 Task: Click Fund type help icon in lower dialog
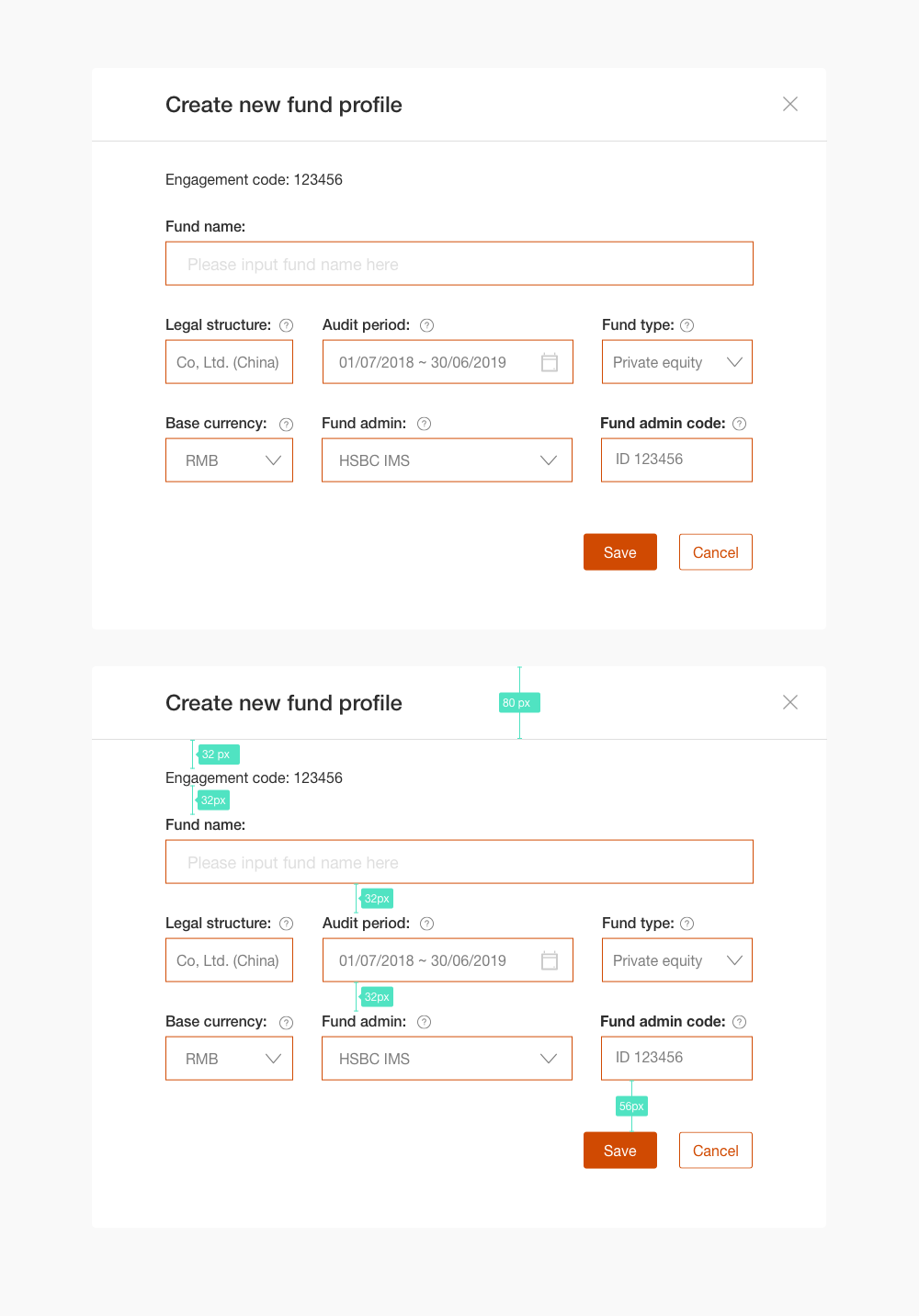(686, 924)
